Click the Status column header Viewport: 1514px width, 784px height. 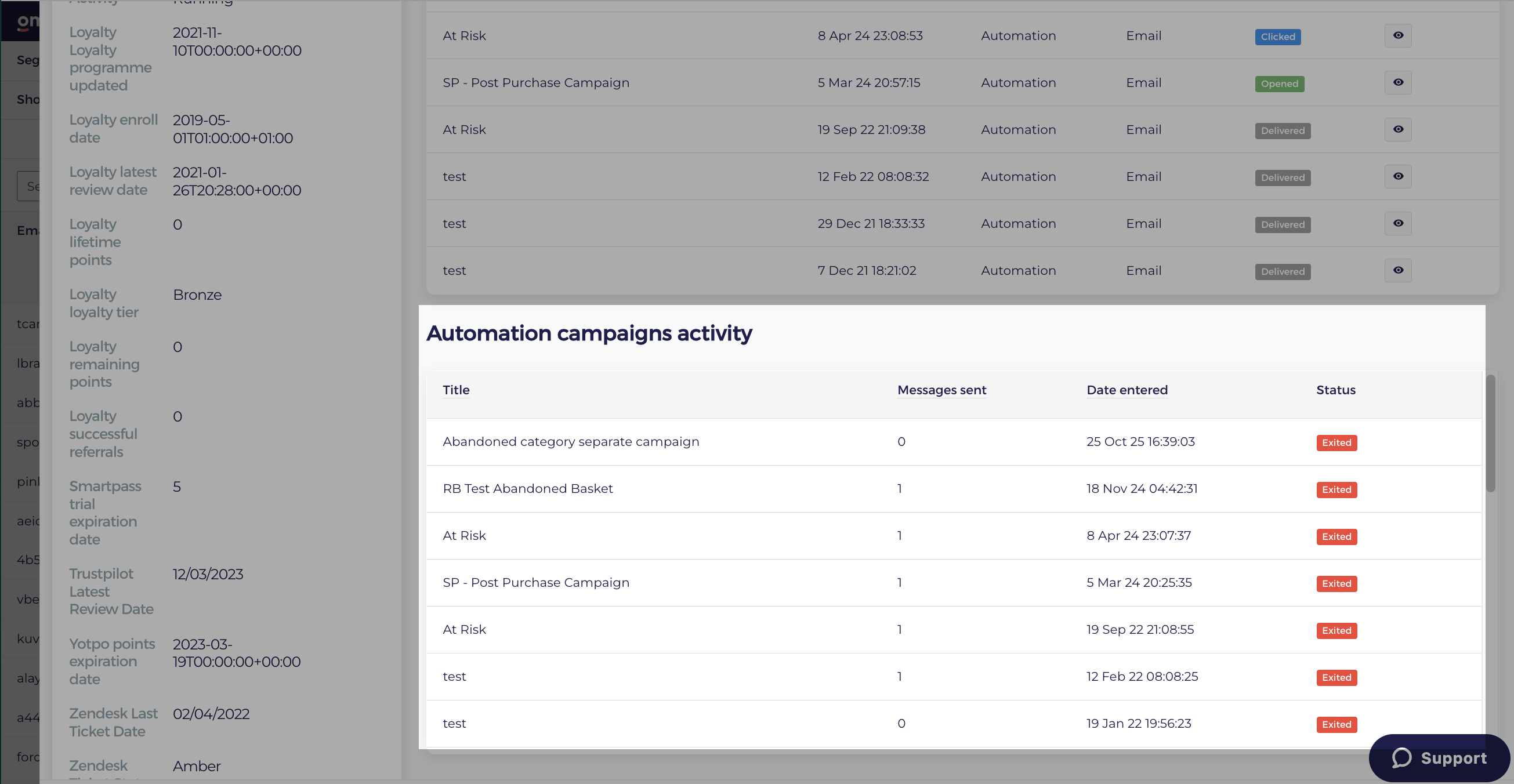pos(1335,390)
